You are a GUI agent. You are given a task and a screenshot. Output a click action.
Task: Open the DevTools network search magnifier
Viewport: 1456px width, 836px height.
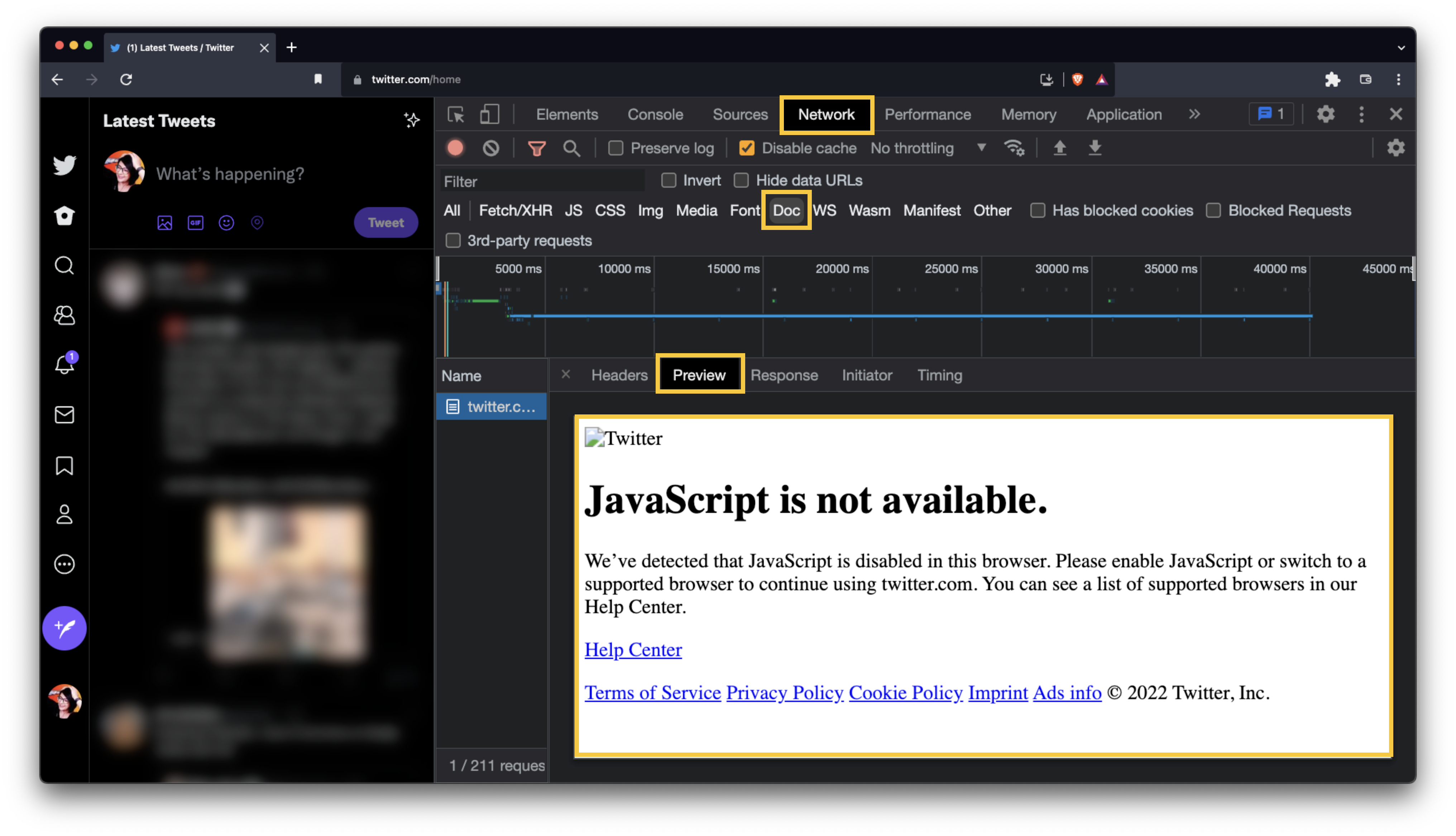point(571,148)
